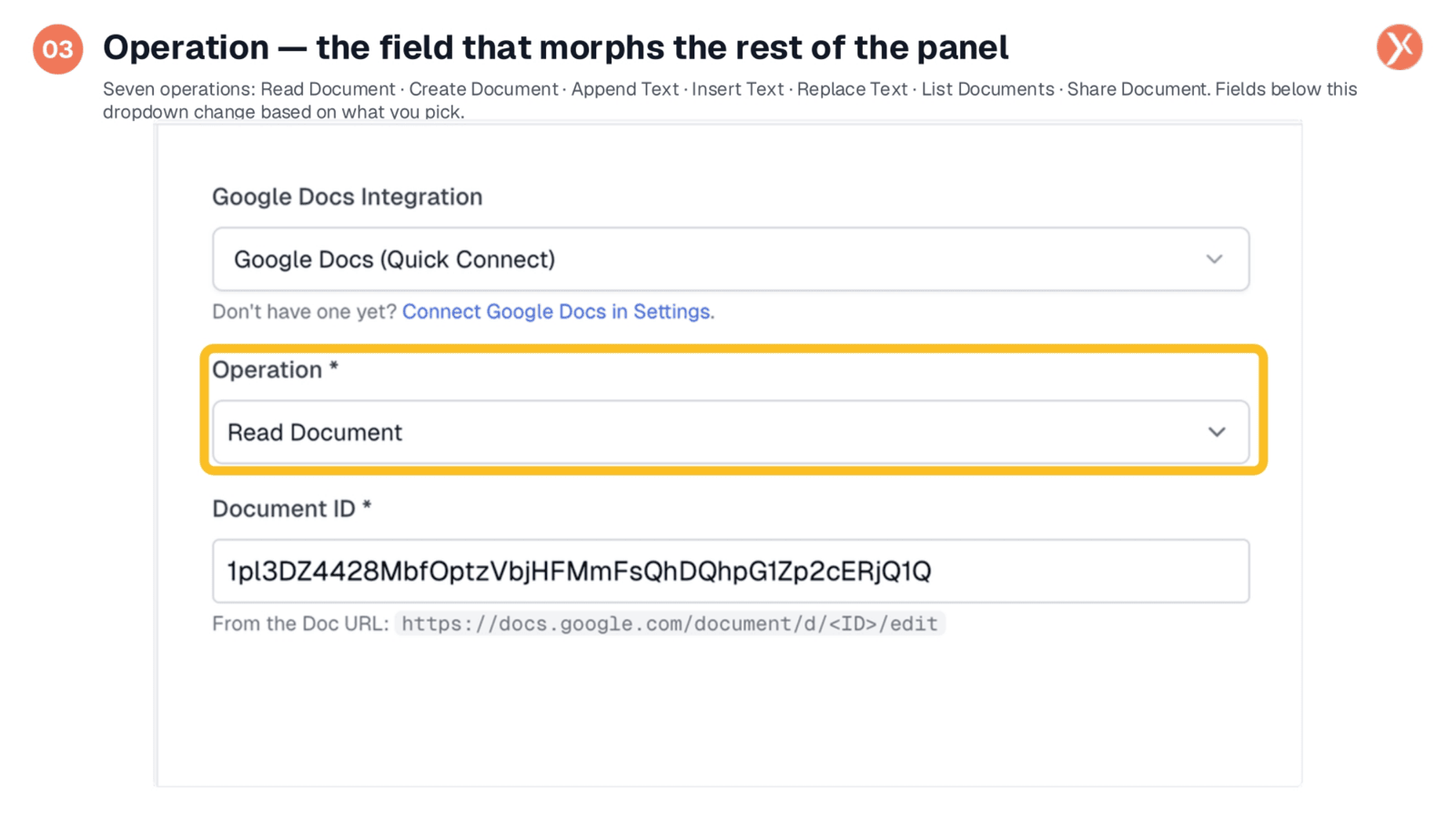
Task: Click the "From the Doc URL:" hint text
Action: (300, 623)
